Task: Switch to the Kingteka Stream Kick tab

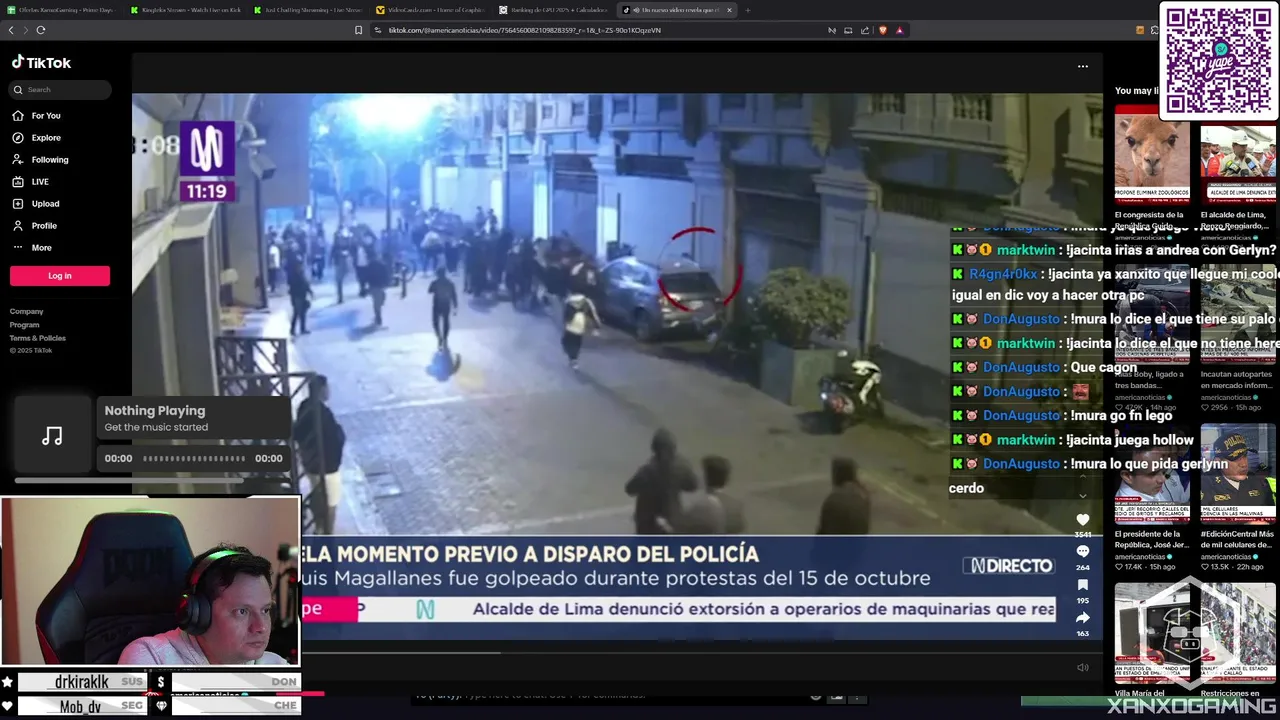Action: pos(184,10)
